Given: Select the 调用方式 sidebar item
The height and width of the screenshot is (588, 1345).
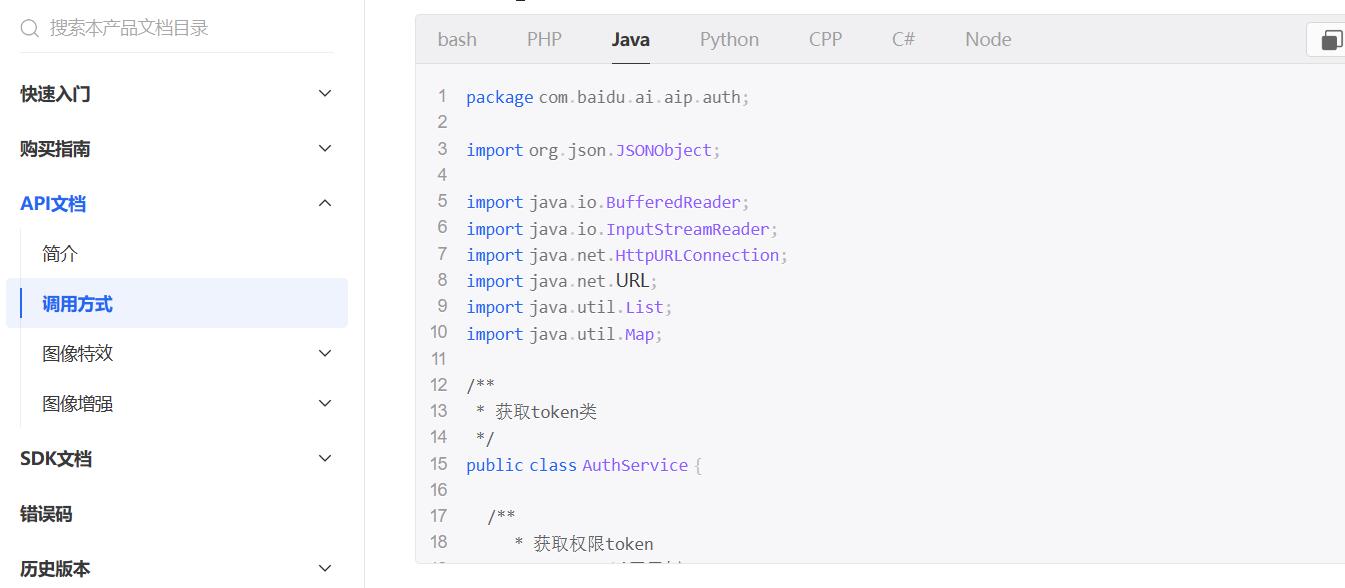Looking at the screenshot, I should 77,304.
